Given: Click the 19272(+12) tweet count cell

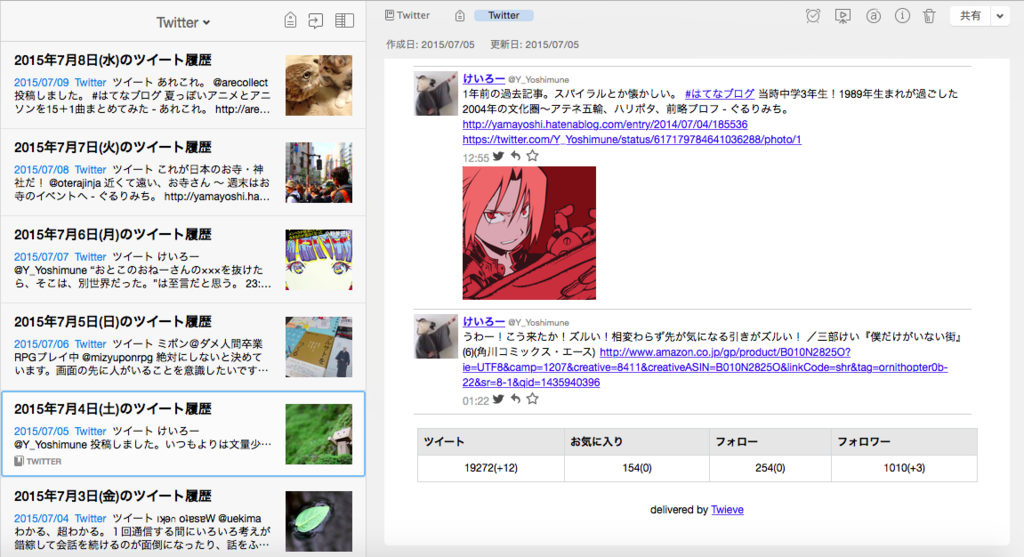Looking at the screenshot, I should click(x=490, y=468).
